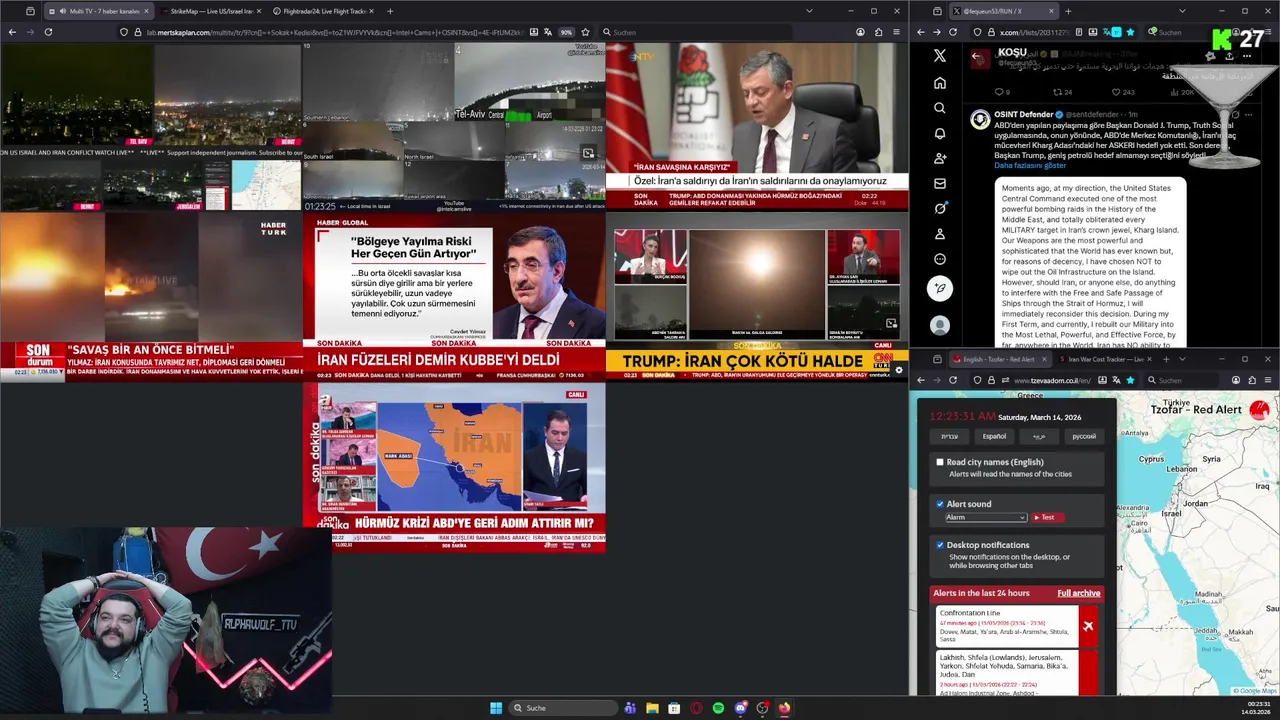
Task: Open X messages envelope icon
Action: (x=939, y=183)
